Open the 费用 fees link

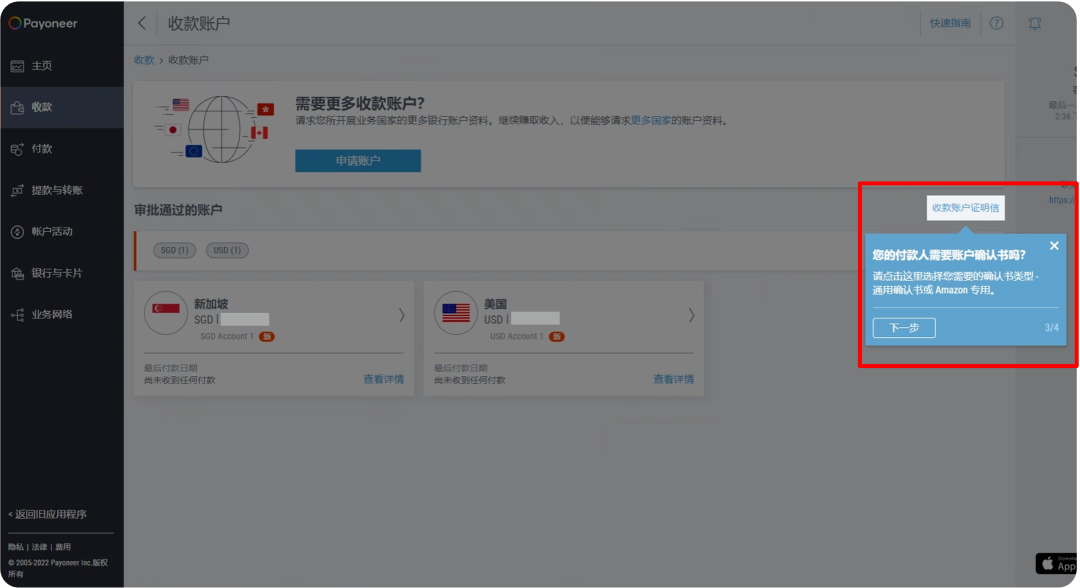point(63,547)
